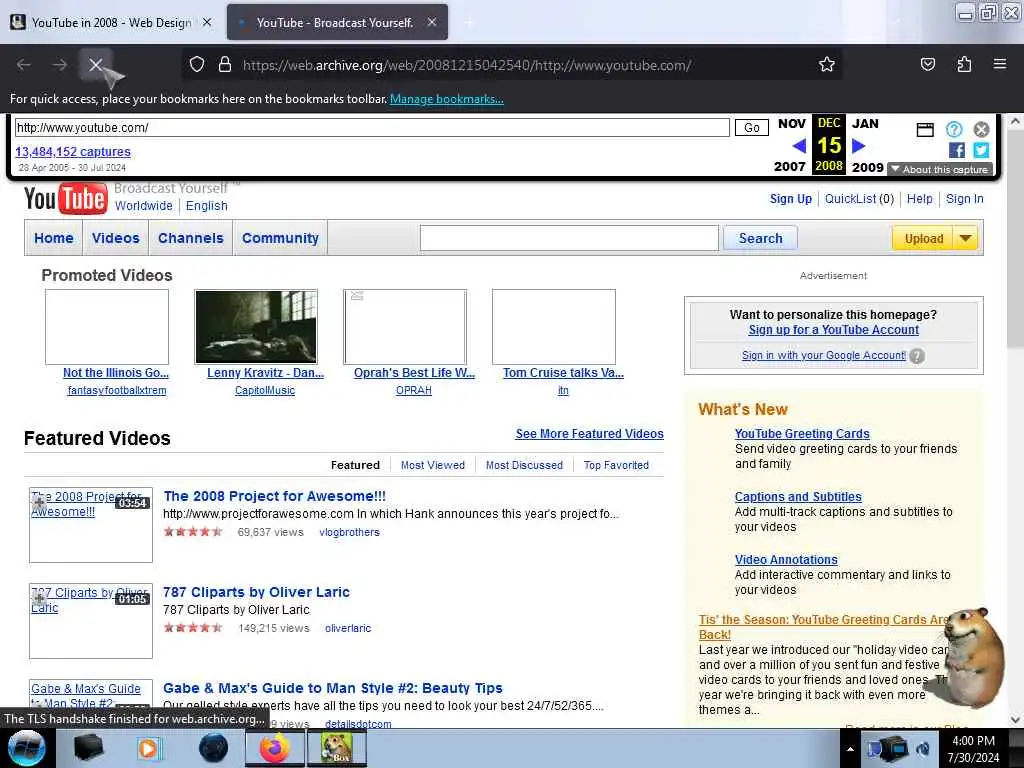1024x768 pixels.
Task: Add 787 Cliparts video to QuickList
Action: [39, 598]
